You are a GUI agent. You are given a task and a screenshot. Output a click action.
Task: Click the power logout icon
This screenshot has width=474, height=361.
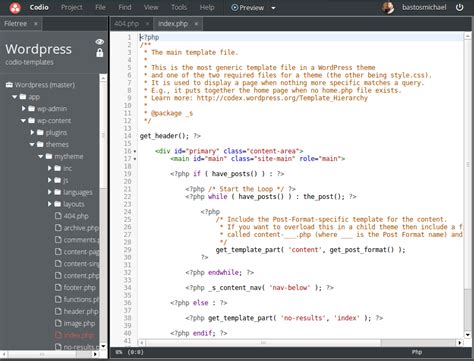[459, 7]
